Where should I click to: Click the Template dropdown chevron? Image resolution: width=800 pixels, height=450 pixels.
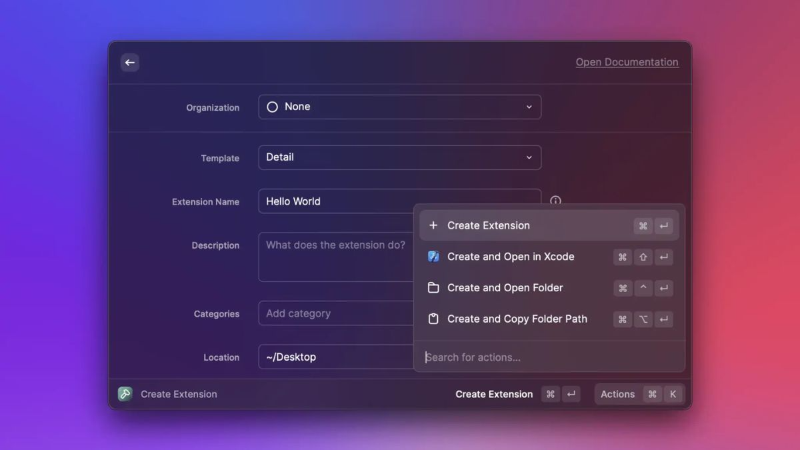coord(529,158)
